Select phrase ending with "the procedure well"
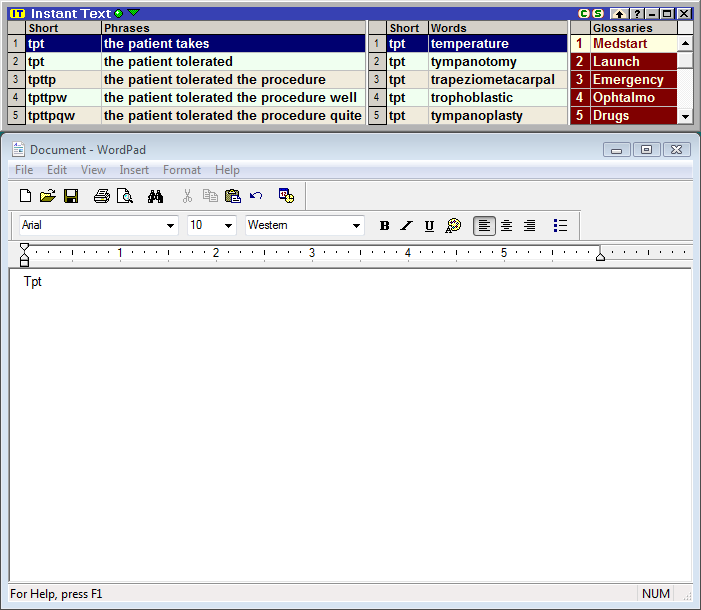 pyautogui.click(x=233, y=97)
